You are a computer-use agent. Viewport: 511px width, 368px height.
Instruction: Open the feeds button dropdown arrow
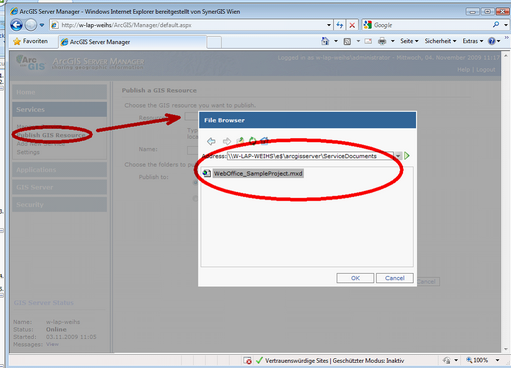point(358,41)
